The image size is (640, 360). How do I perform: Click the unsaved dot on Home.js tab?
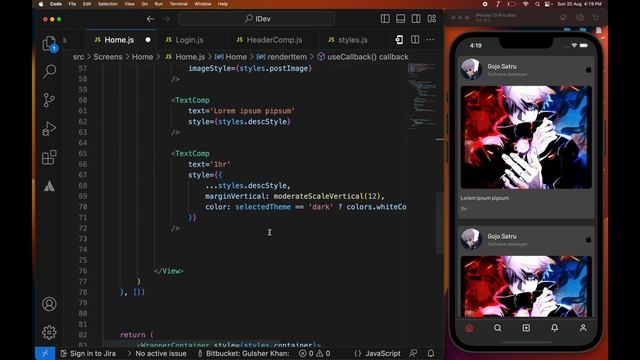(x=148, y=40)
